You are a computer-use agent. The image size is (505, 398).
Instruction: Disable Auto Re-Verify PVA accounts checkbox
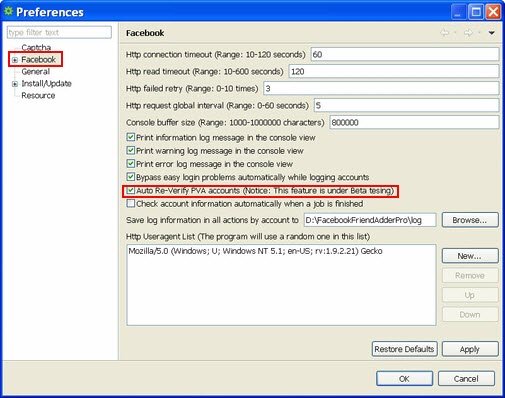click(131, 190)
